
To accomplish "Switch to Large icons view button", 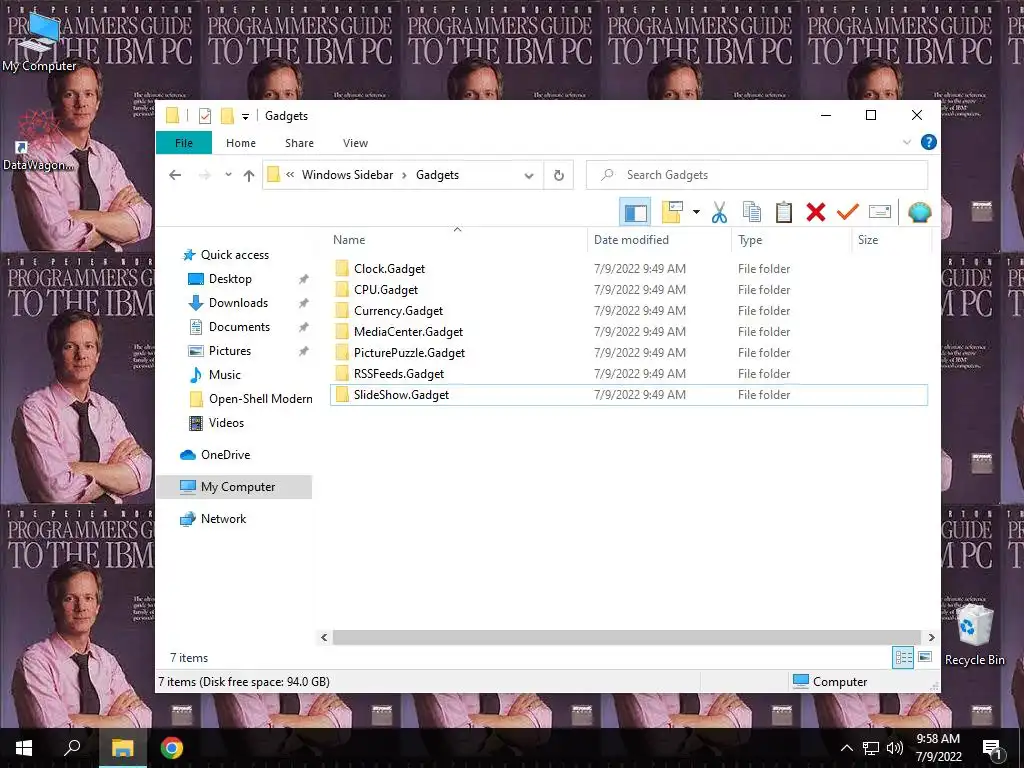I will (925, 657).
